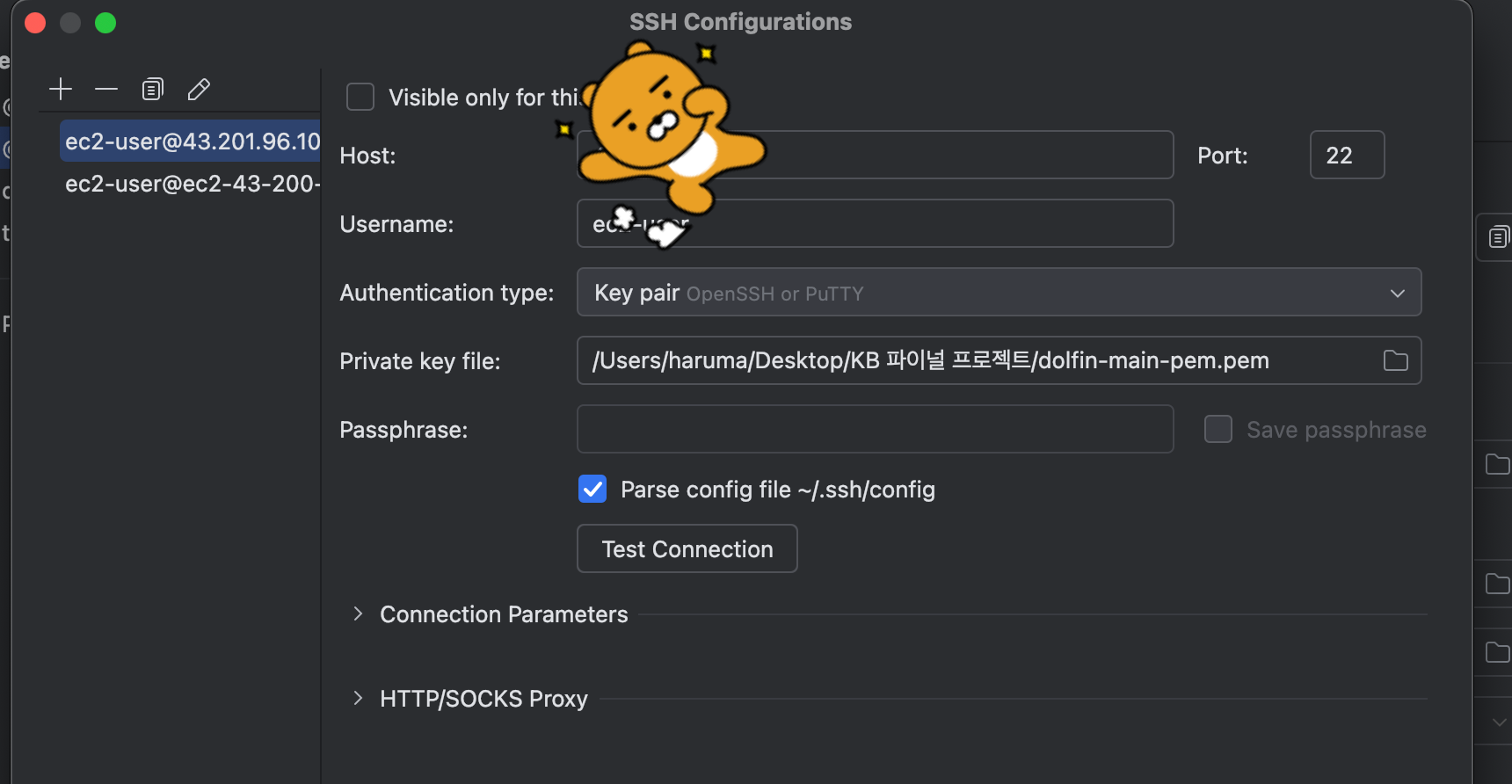Image resolution: width=1512 pixels, height=784 pixels.
Task: Uncheck Parse config file ~/.ssh/config
Action: click(x=592, y=489)
